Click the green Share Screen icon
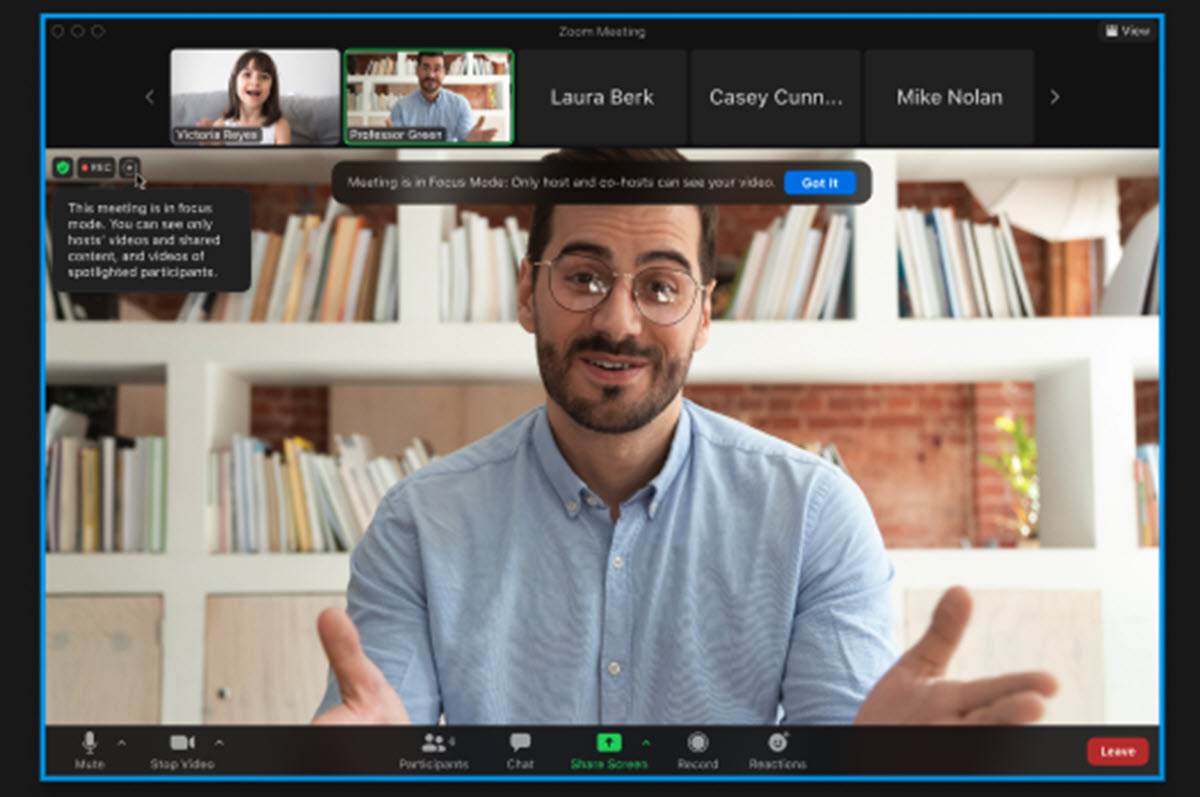The image size is (1200, 797). pyautogui.click(x=608, y=742)
